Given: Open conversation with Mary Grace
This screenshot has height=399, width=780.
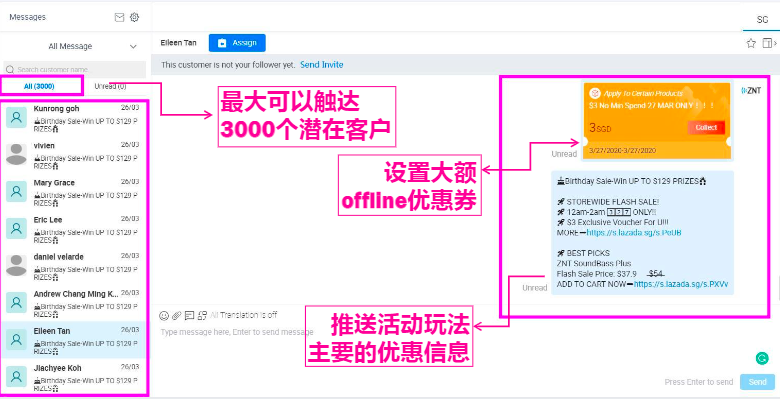Looking at the screenshot, I should click(x=75, y=192).
